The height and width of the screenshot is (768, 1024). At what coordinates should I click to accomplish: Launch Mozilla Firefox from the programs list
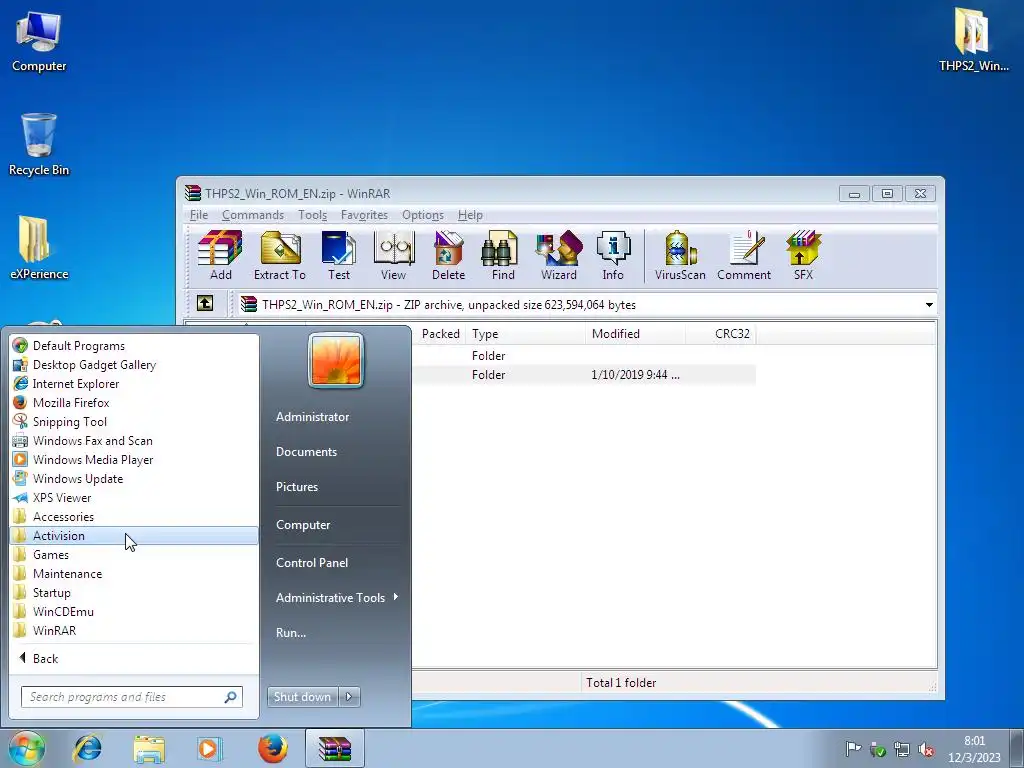coord(134,402)
